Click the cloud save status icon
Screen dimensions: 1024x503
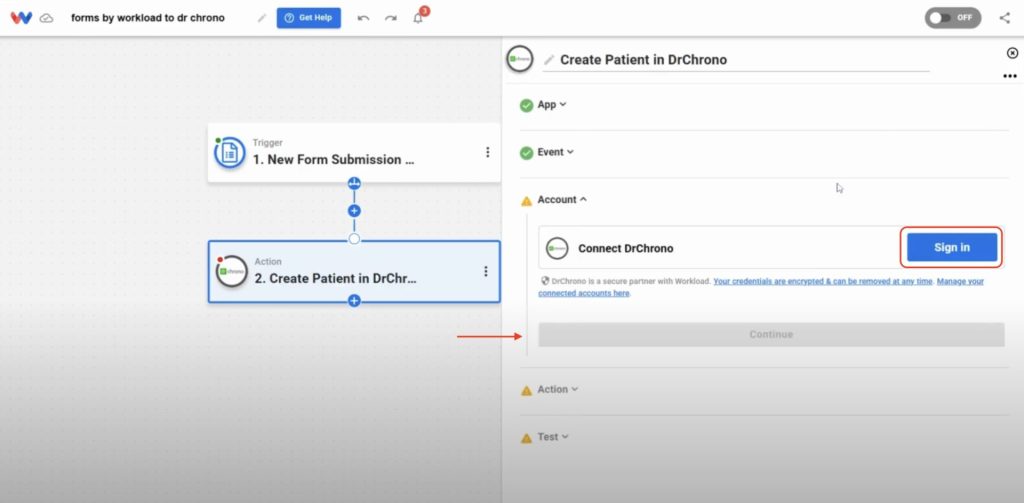coord(46,18)
